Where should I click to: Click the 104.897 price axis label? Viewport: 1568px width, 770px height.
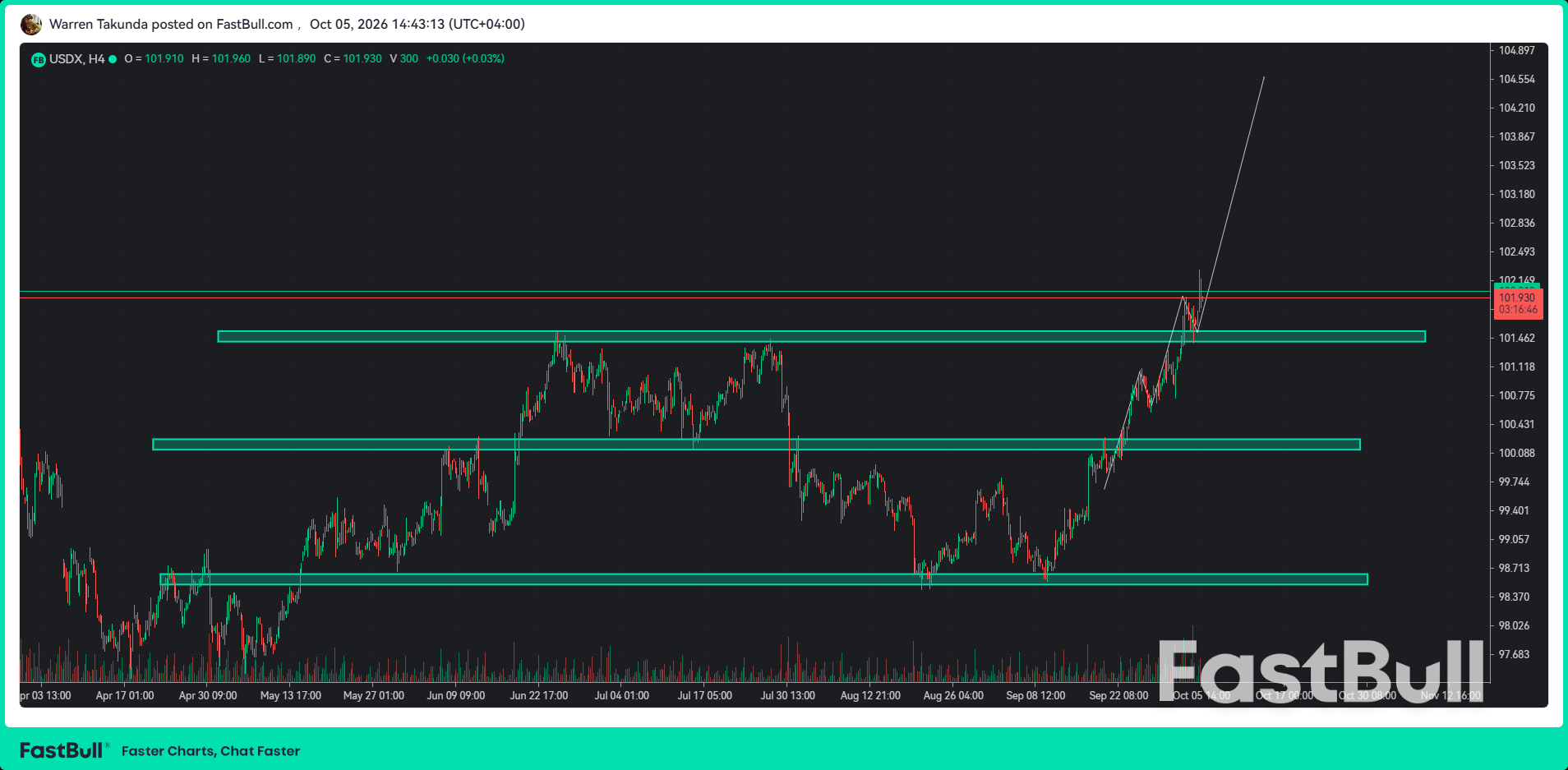point(1516,51)
